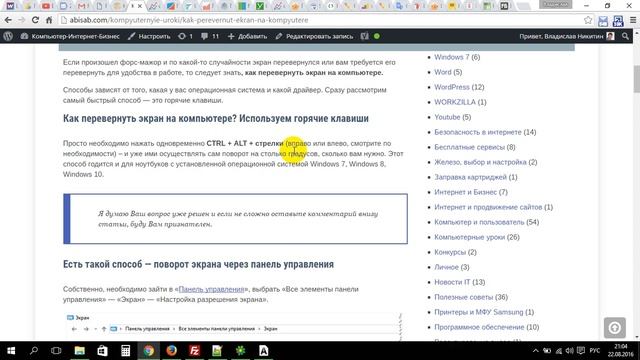The image size is (640, 360).
Task: Open File Explorer from the taskbar
Action: [x=79, y=351]
